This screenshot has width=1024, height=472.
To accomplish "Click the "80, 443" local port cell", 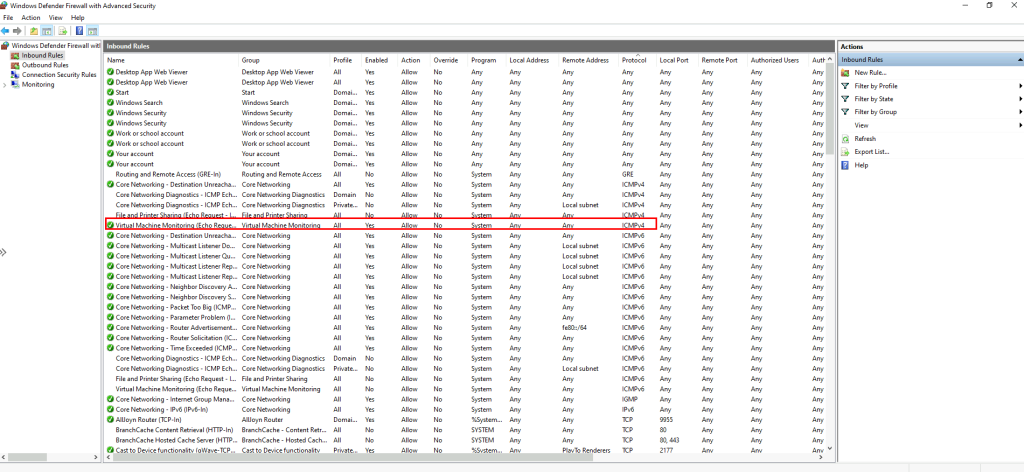I will tap(669, 440).
